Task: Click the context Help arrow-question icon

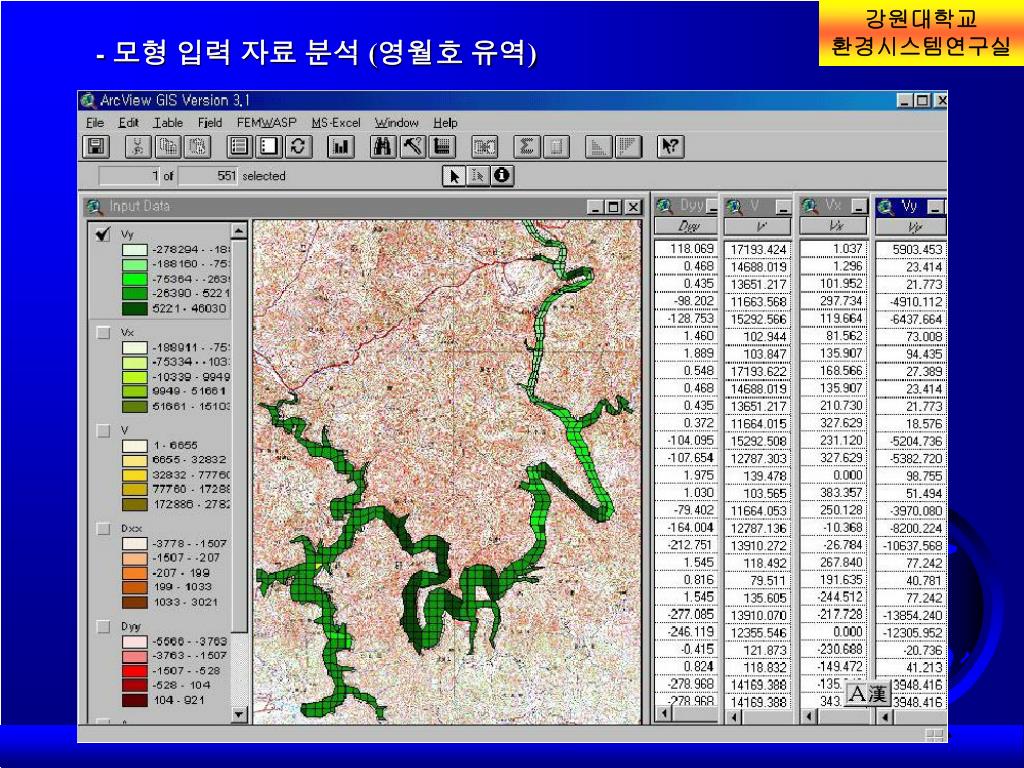Action: (x=670, y=146)
